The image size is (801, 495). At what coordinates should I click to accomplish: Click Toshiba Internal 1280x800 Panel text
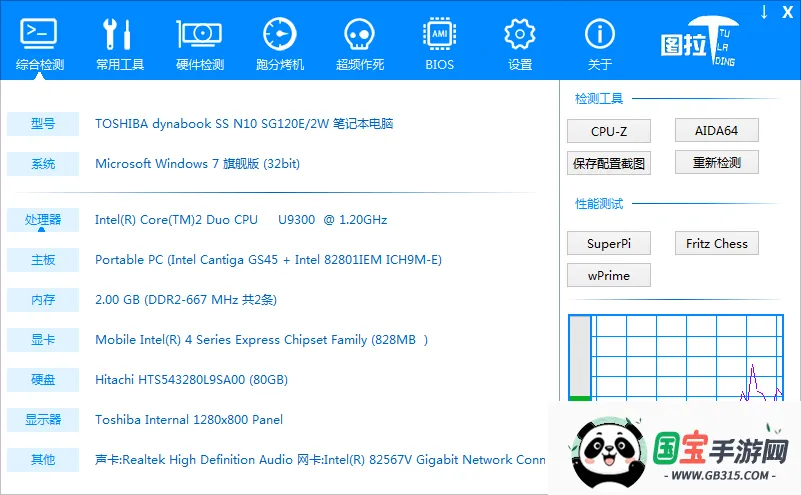189,420
